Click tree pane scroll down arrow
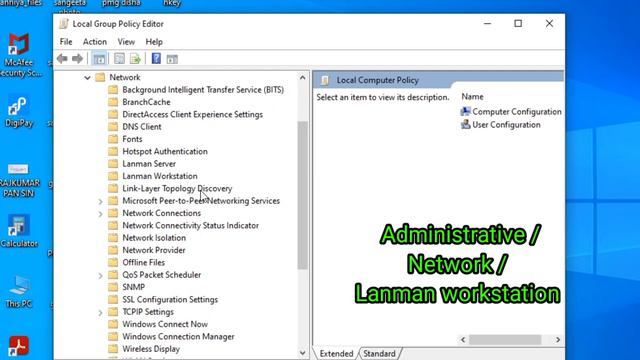 tap(302, 353)
